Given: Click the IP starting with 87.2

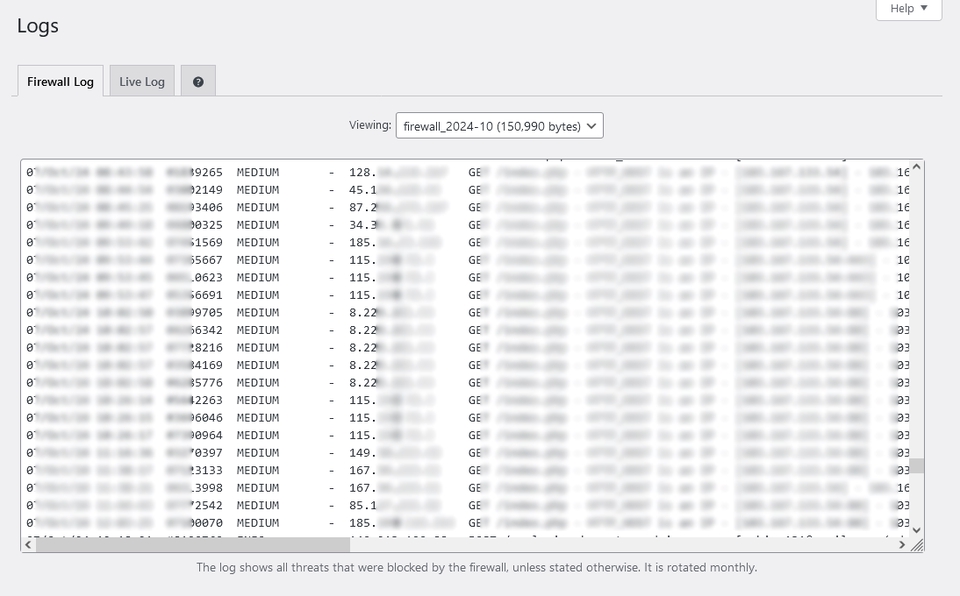Looking at the screenshot, I should [399, 208].
